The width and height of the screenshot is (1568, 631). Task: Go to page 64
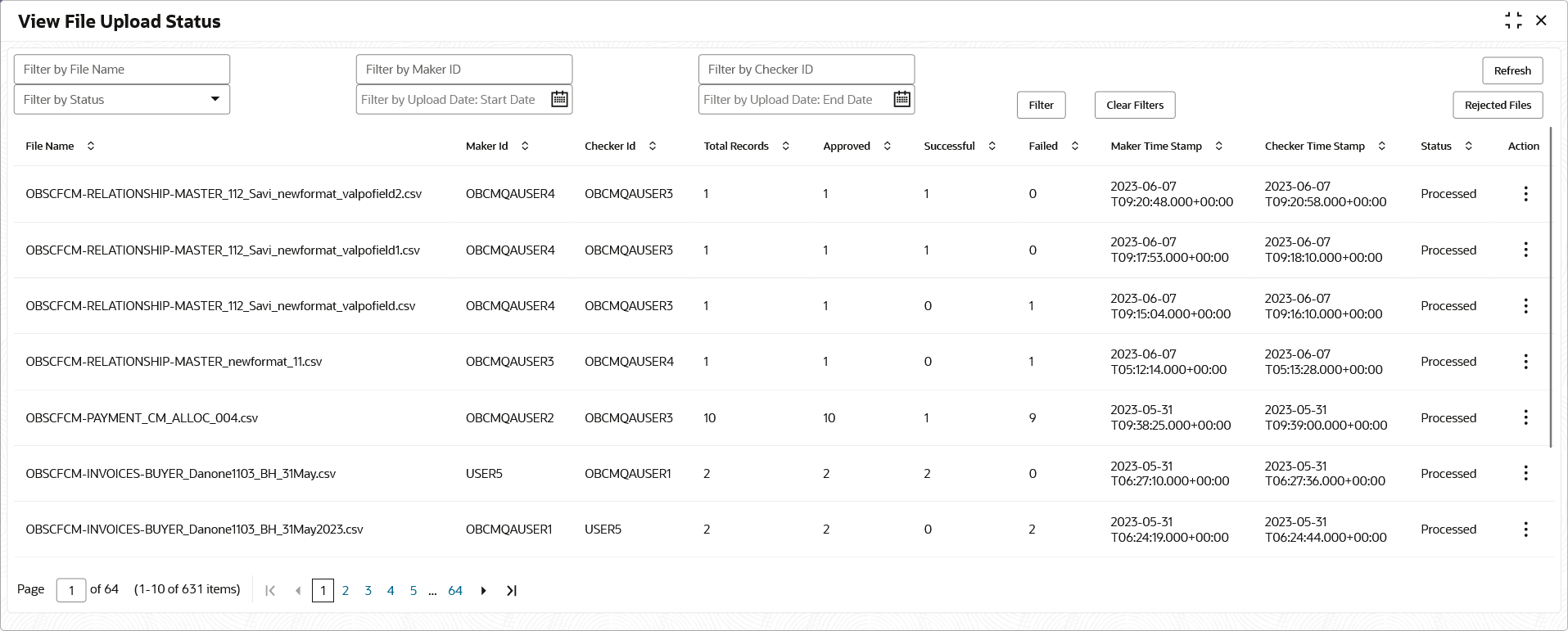pyautogui.click(x=455, y=591)
